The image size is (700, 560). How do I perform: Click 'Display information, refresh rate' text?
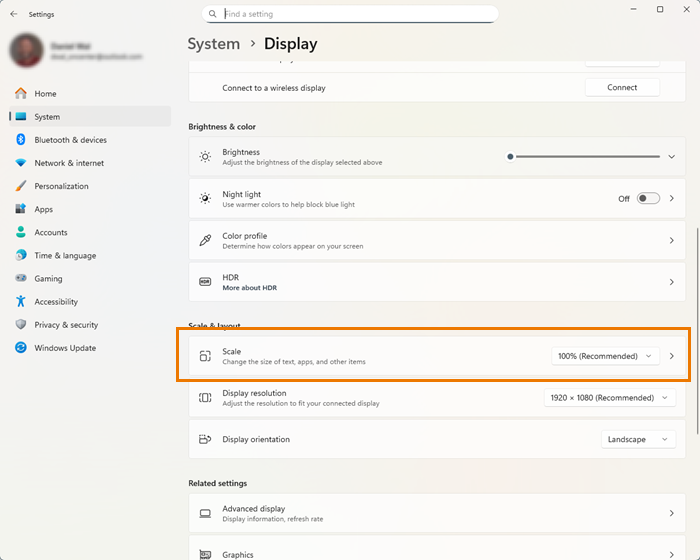coord(273,519)
